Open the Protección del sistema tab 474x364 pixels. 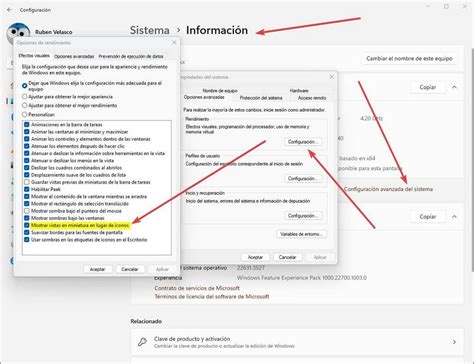261,98
